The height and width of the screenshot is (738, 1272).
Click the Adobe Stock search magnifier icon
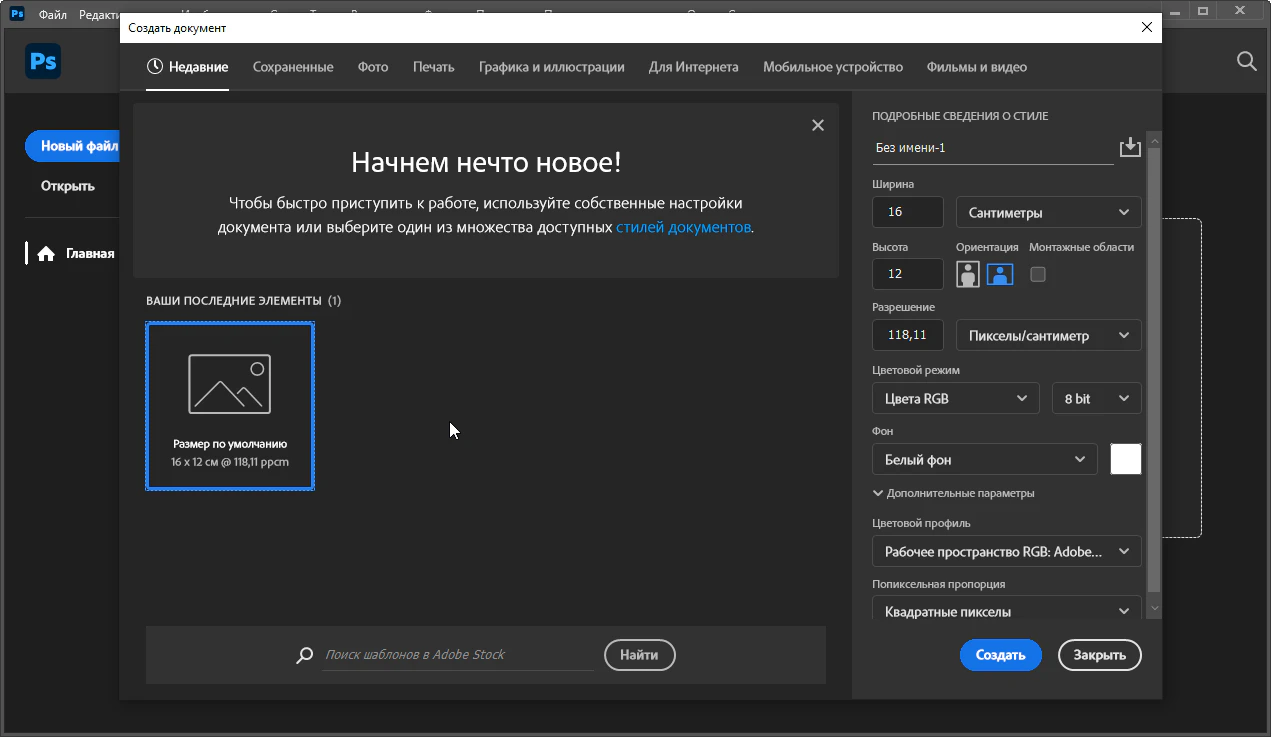click(x=305, y=656)
